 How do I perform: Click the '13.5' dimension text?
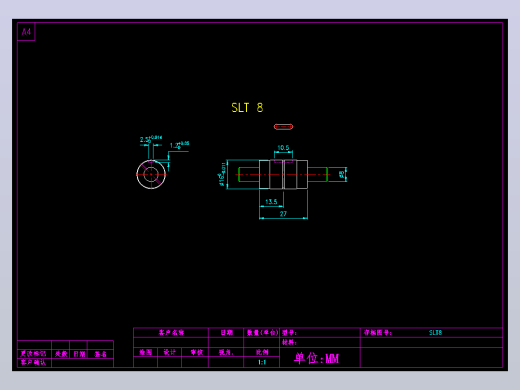(x=271, y=202)
